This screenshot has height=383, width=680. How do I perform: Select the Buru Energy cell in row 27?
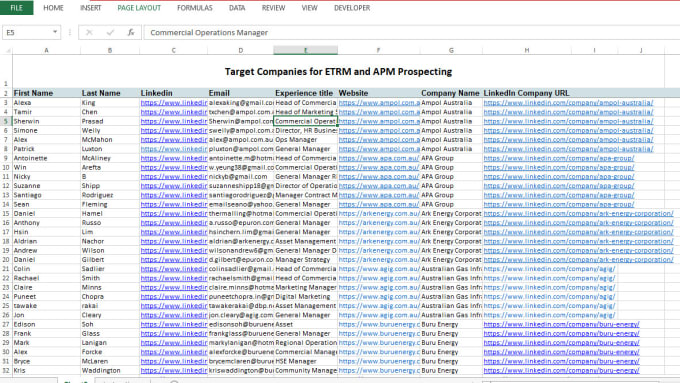pyautogui.click(x=451, y=324)
